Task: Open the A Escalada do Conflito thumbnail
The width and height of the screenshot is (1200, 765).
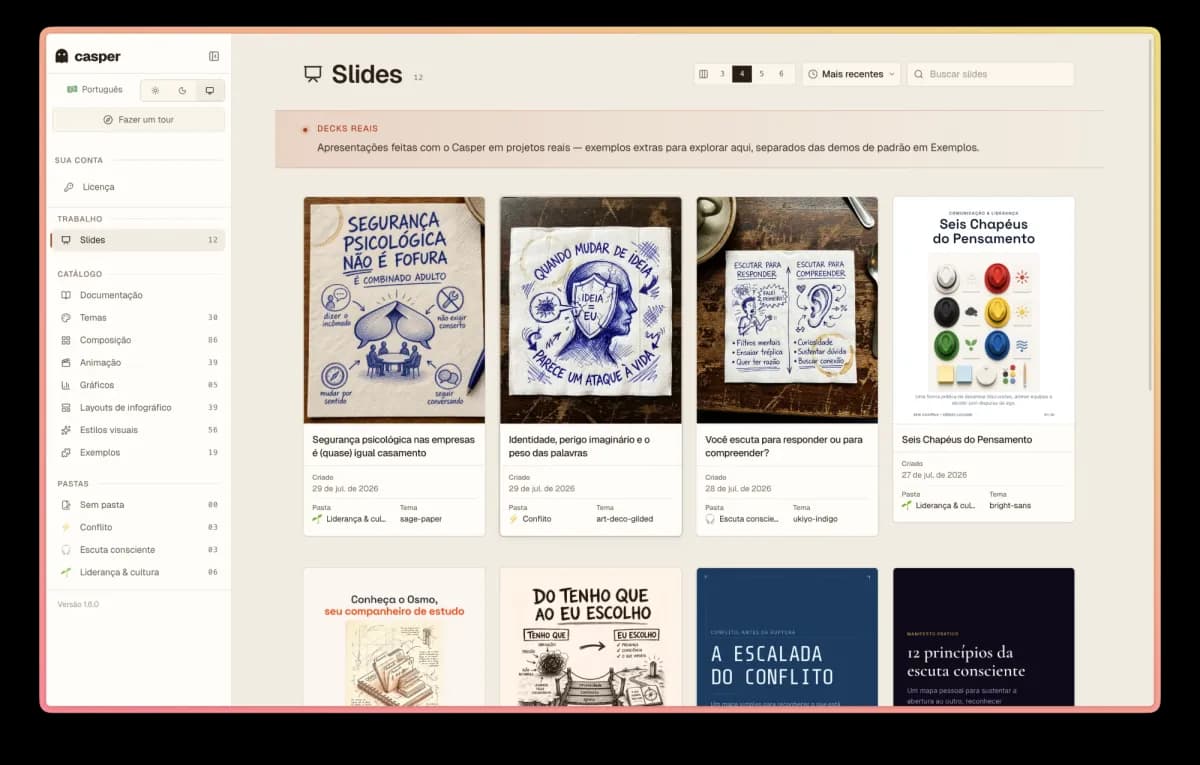Action: [787, 637]
